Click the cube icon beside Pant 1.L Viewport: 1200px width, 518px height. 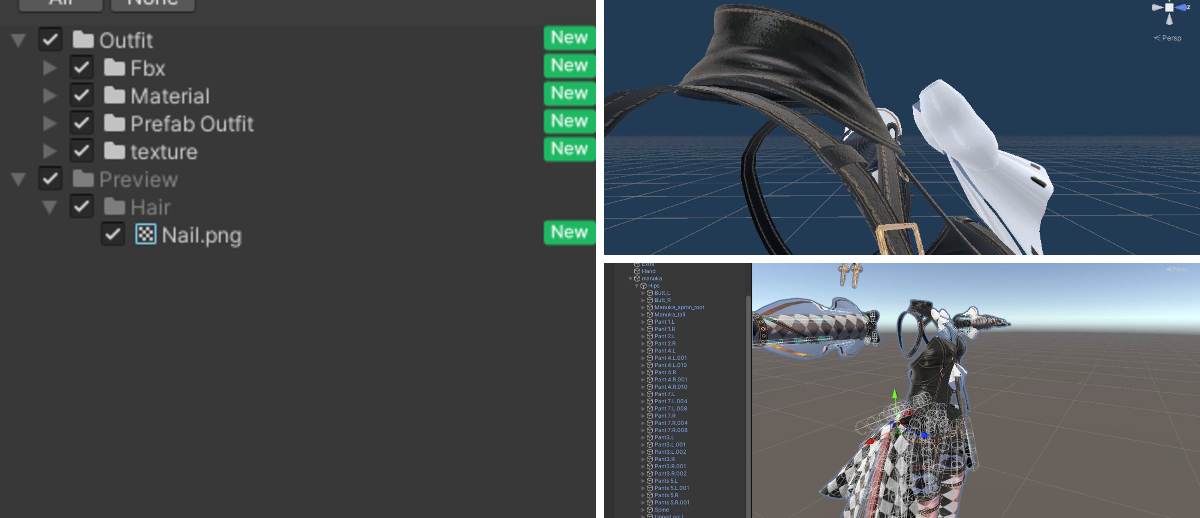[x=650, y=322]
